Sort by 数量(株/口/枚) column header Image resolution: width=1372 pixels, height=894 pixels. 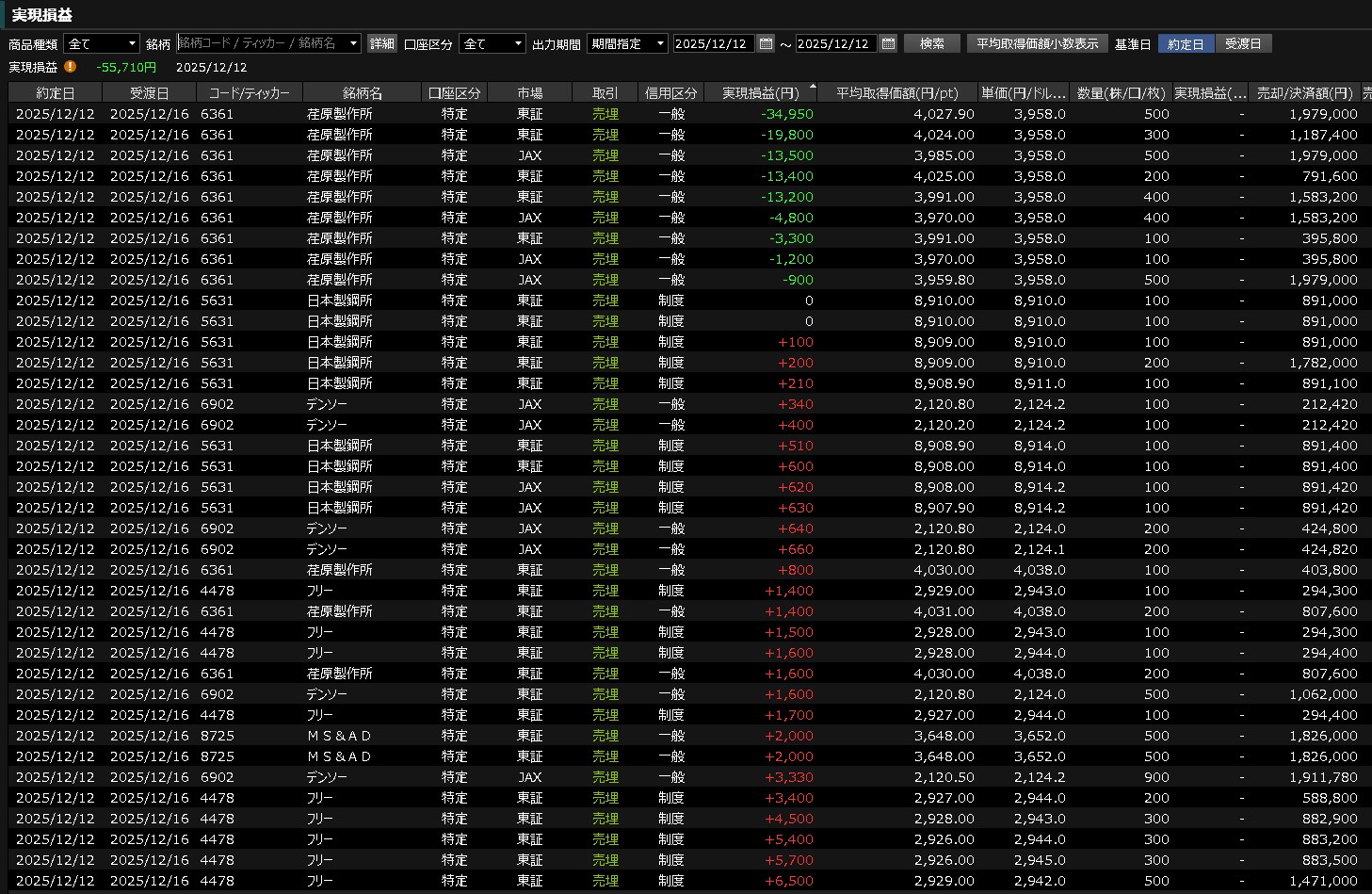click(1121, 93)
